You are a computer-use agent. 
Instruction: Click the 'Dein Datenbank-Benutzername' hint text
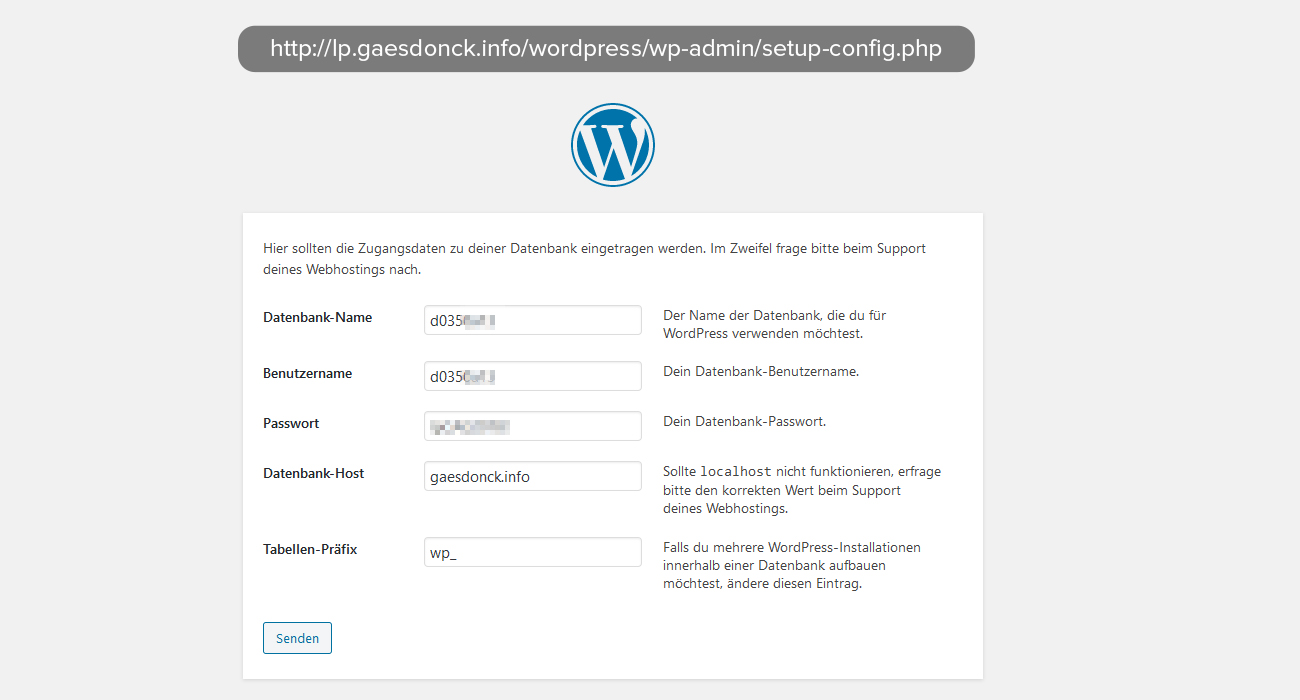(x=760, y=372)
